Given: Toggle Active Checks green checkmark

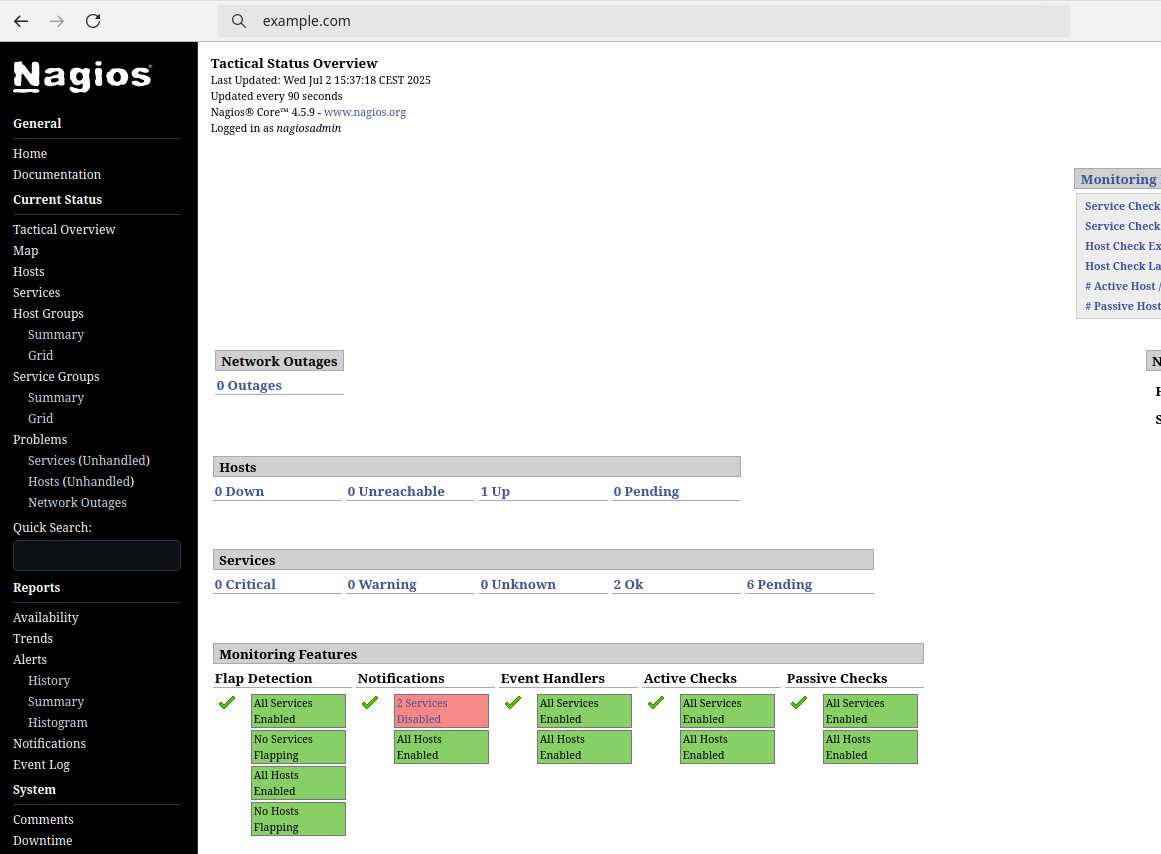Looking at the screenshot, I should click(x=655, y=702).
